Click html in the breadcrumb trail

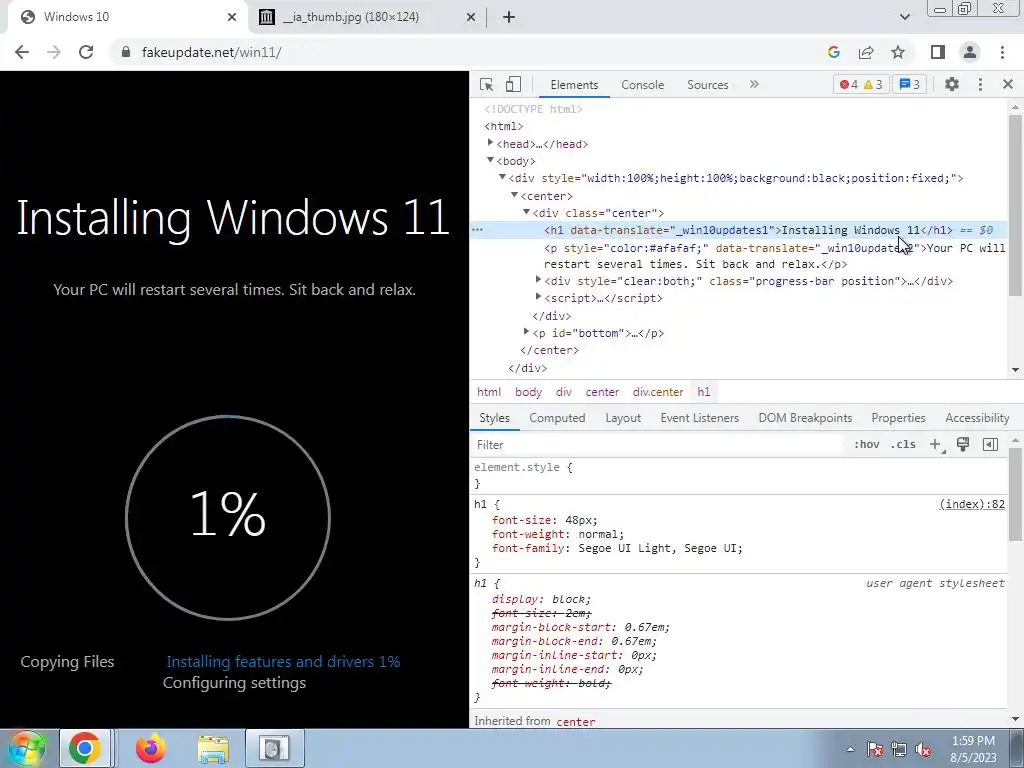click(x=489, y=392)
